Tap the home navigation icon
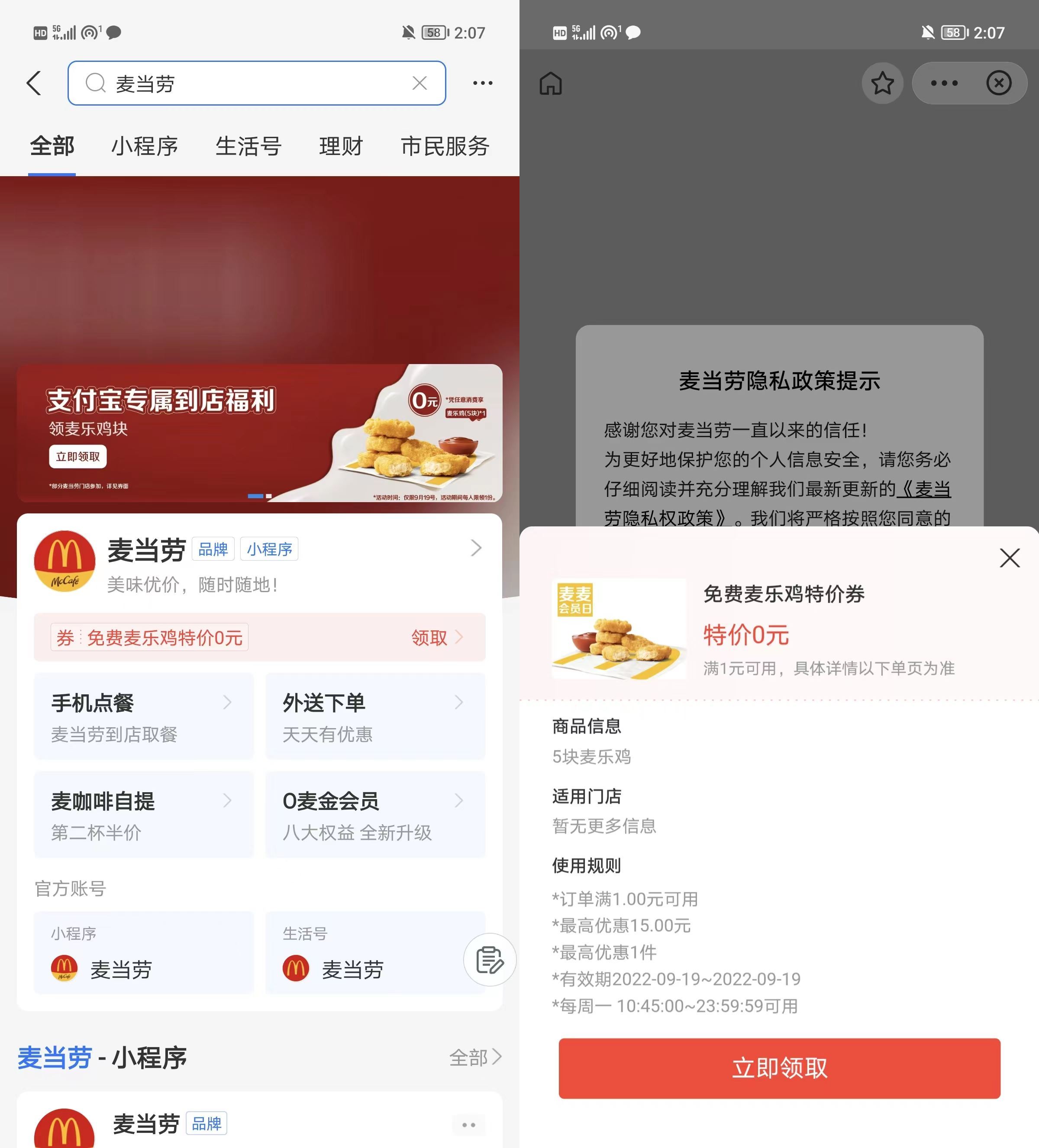This screenshot has height=1148, width=1039. click(x=549, y=83)
